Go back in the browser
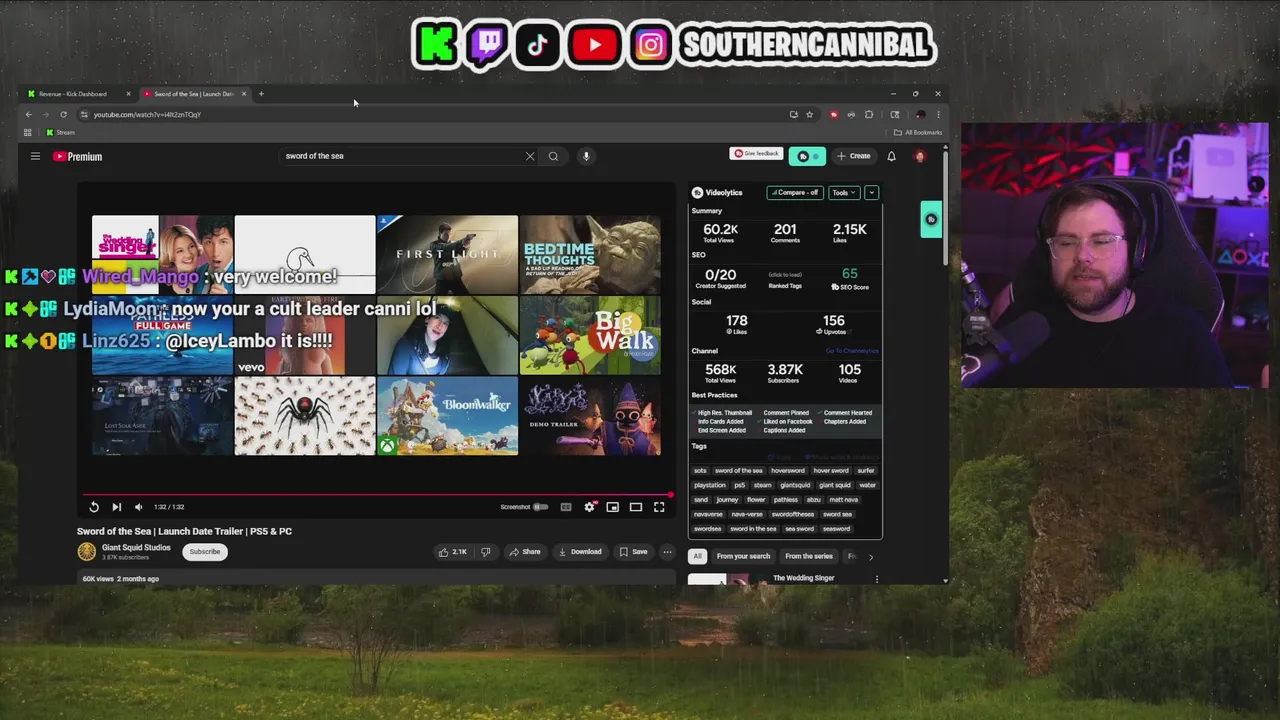This screenshot has width=1280, height=720. pos(28,114)
